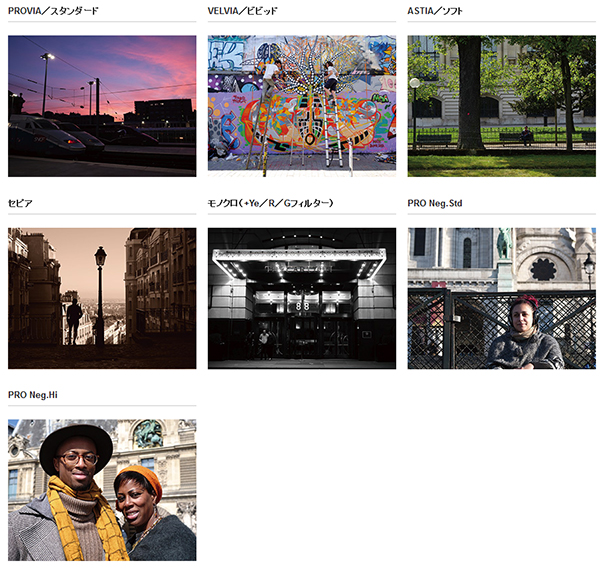Select the PRO Neg.Std heading
The width and height of the screenshot is (600, 571).
pos(435,203)
